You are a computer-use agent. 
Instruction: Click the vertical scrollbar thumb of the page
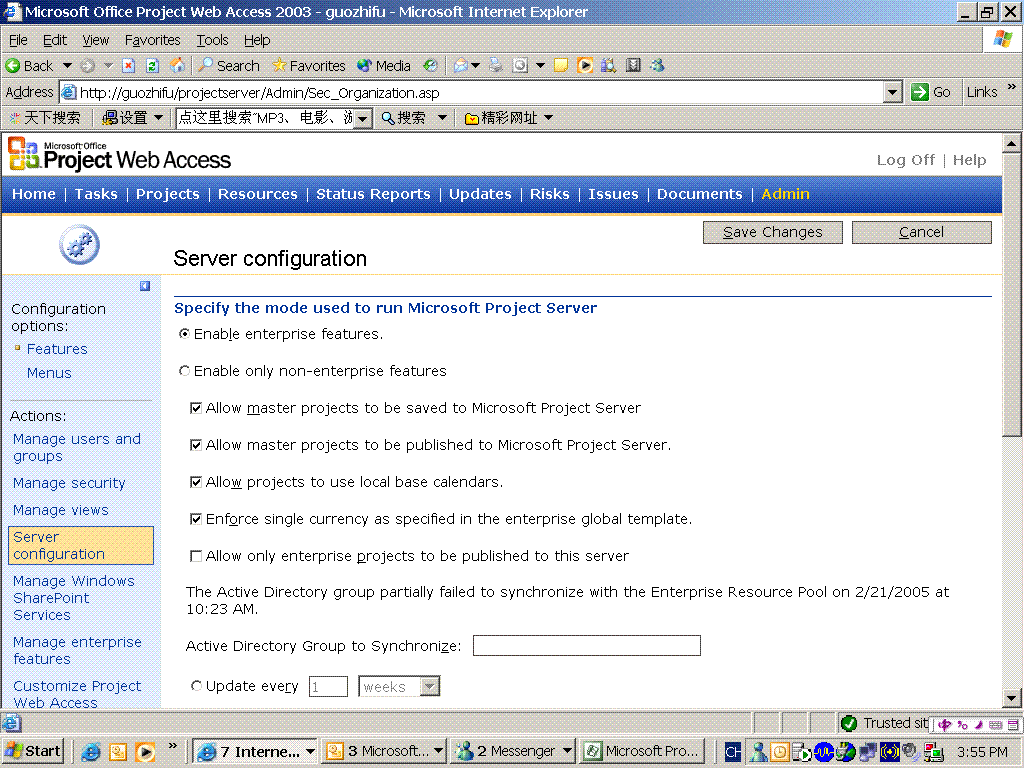pos(1012,294)
